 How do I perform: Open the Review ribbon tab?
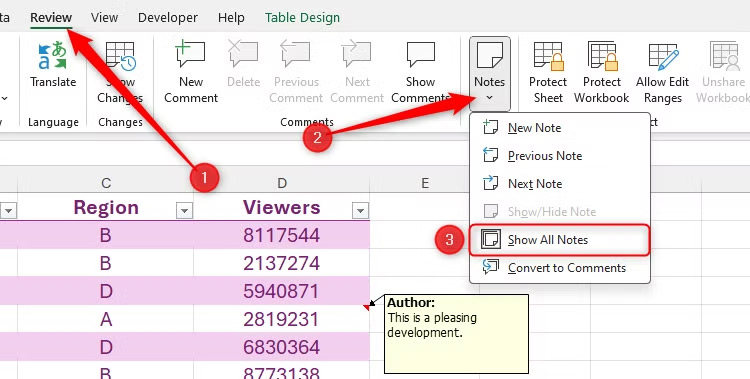point(51,18)
